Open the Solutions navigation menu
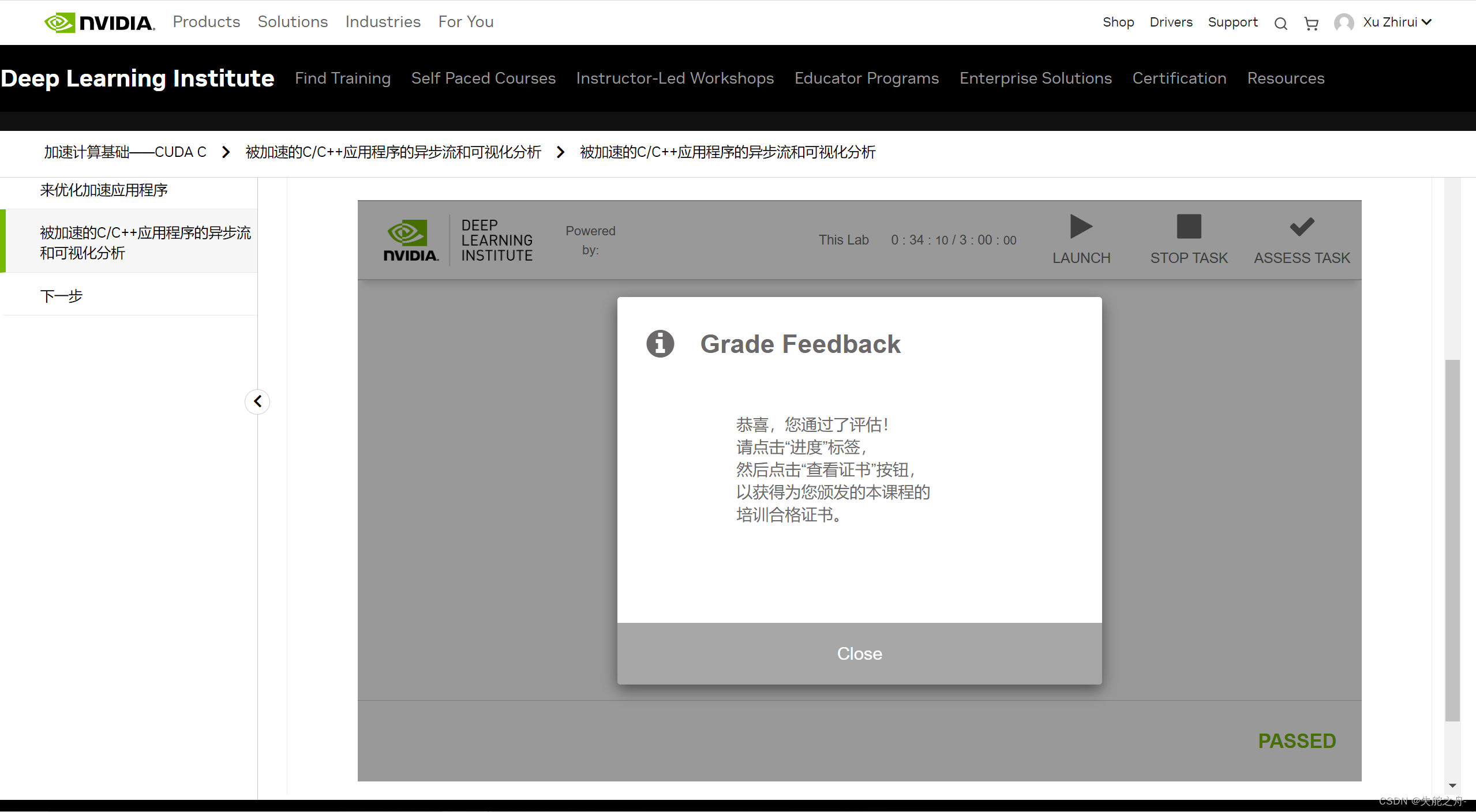The height and width of the screenshot is (812, 1476). point(293,22)
